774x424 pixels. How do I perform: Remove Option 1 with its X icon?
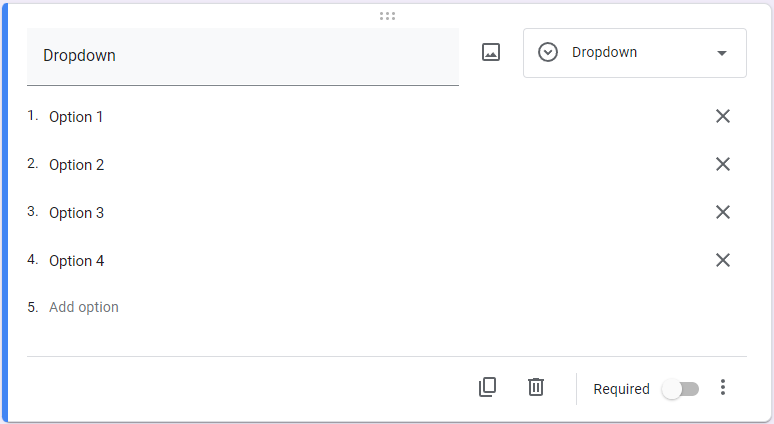tap(723, 116)
